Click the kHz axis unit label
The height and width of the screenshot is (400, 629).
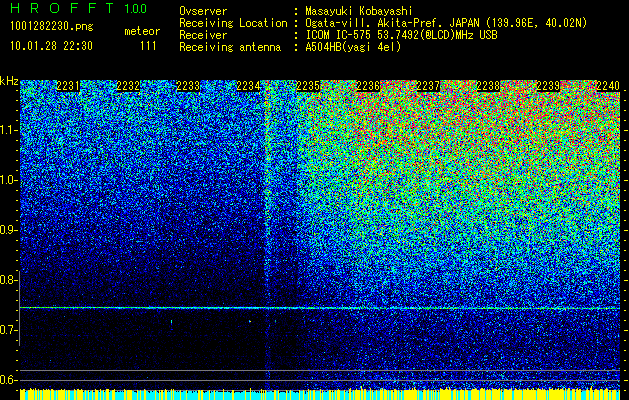9,81
